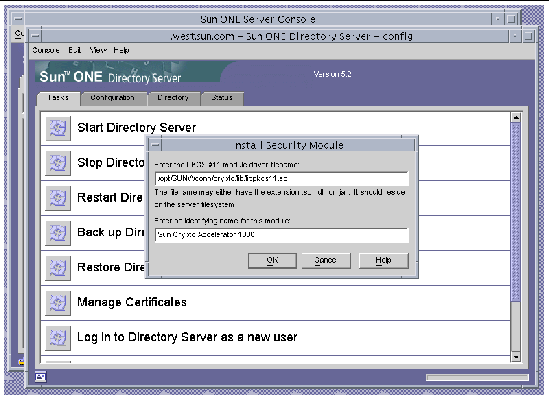The image size is (549, 400).
Task: Open the View menu
Action: tap(98, 50)
